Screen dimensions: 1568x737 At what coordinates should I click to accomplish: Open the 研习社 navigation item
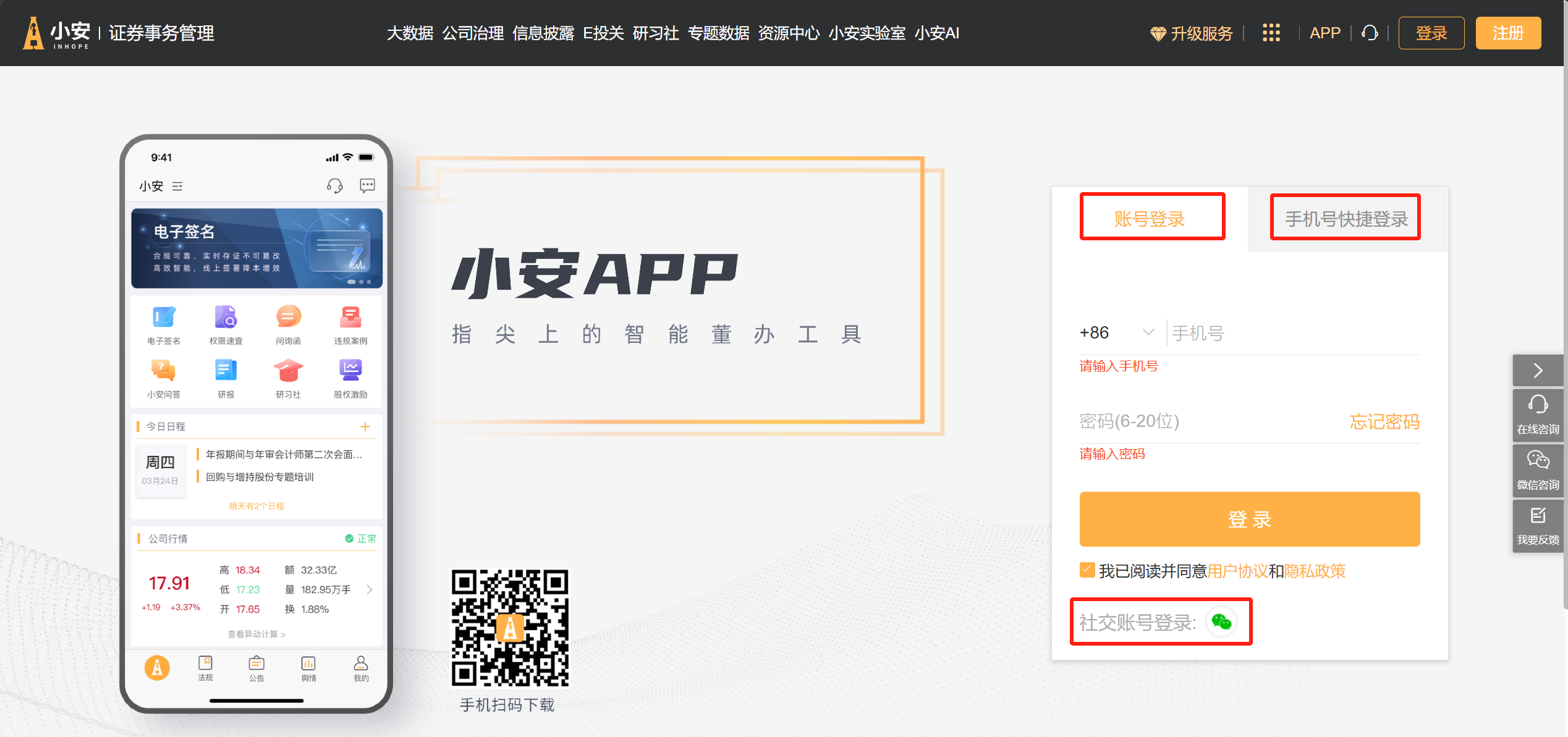click(656, 33)
